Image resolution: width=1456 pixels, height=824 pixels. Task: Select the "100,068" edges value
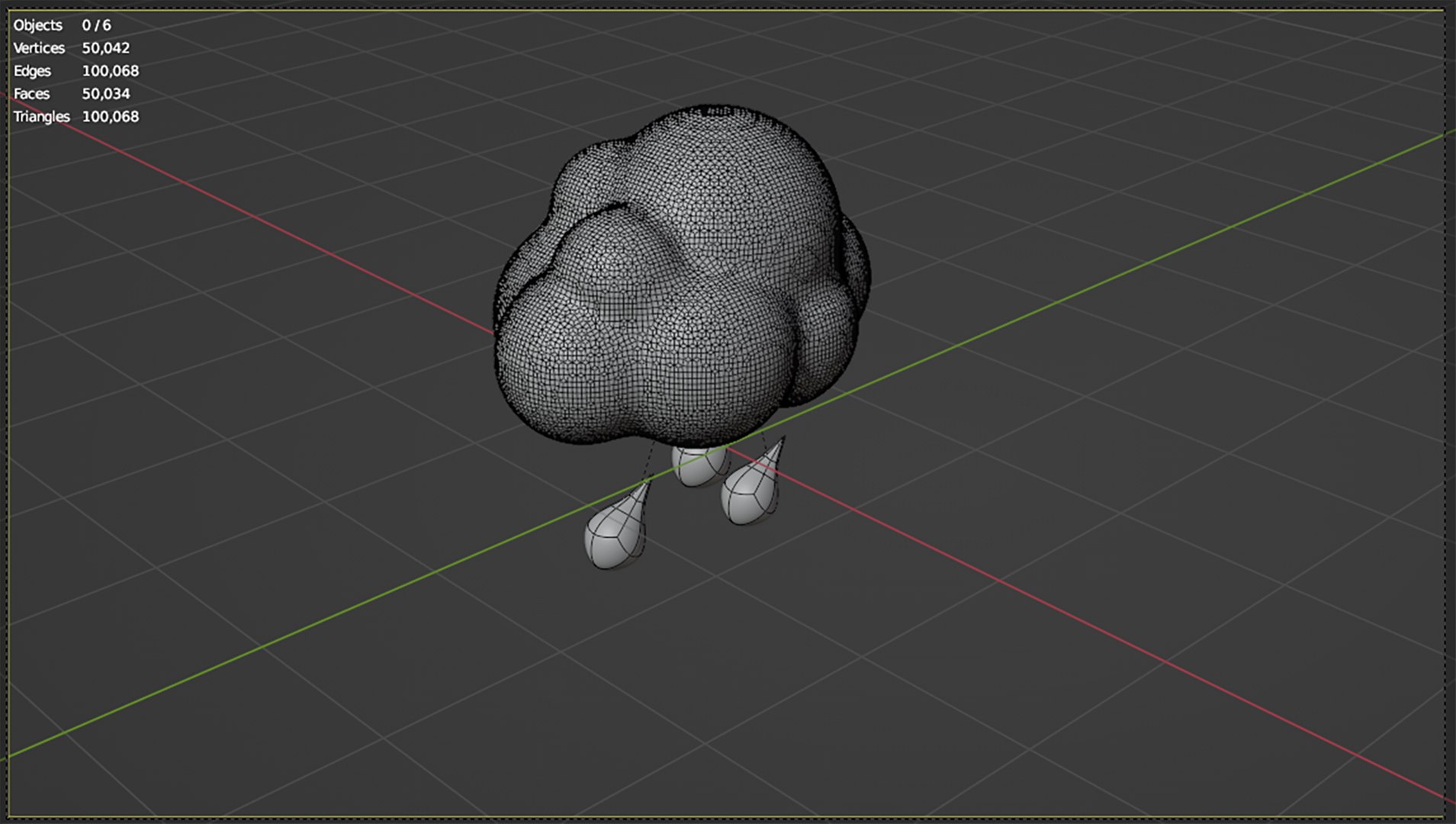tap(111, 71)
